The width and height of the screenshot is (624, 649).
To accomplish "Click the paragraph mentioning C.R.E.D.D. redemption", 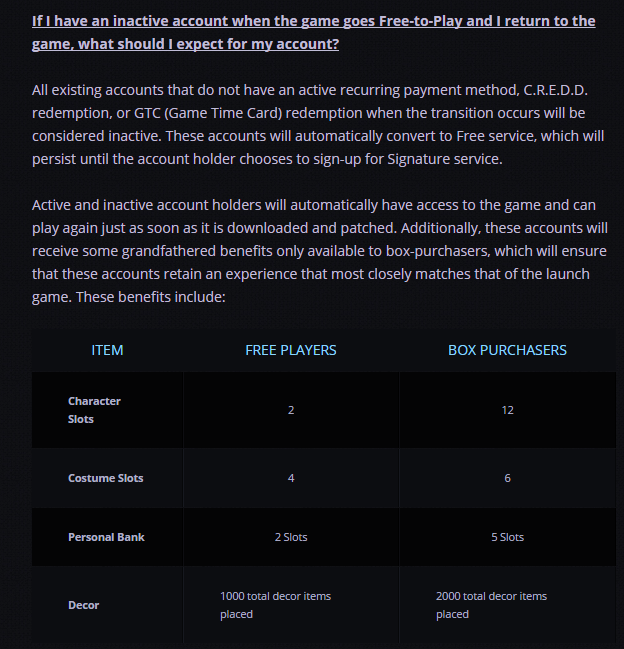I will pyautogui.click(x=318, y=125).
